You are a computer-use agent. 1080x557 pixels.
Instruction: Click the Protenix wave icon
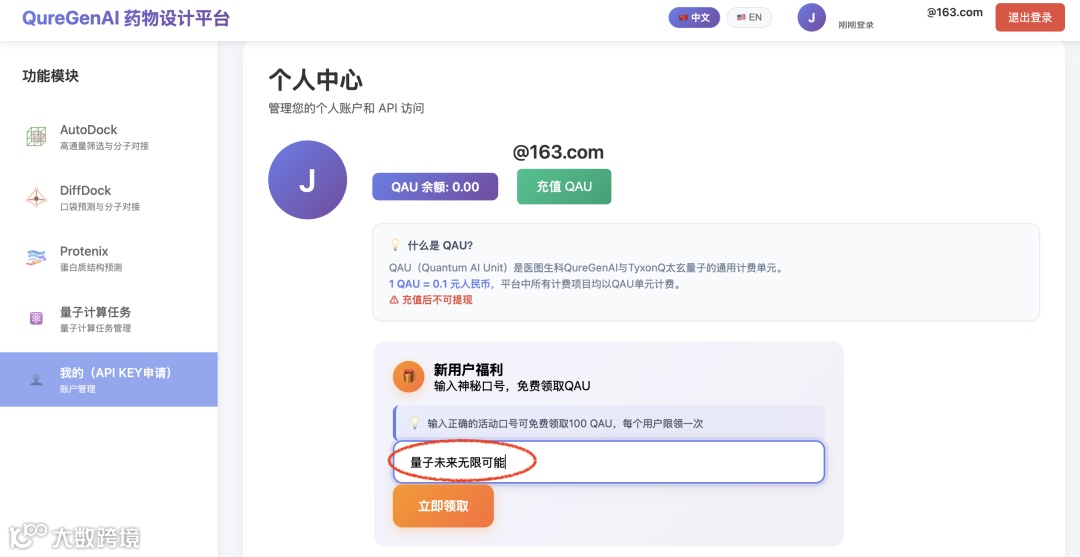36,258
